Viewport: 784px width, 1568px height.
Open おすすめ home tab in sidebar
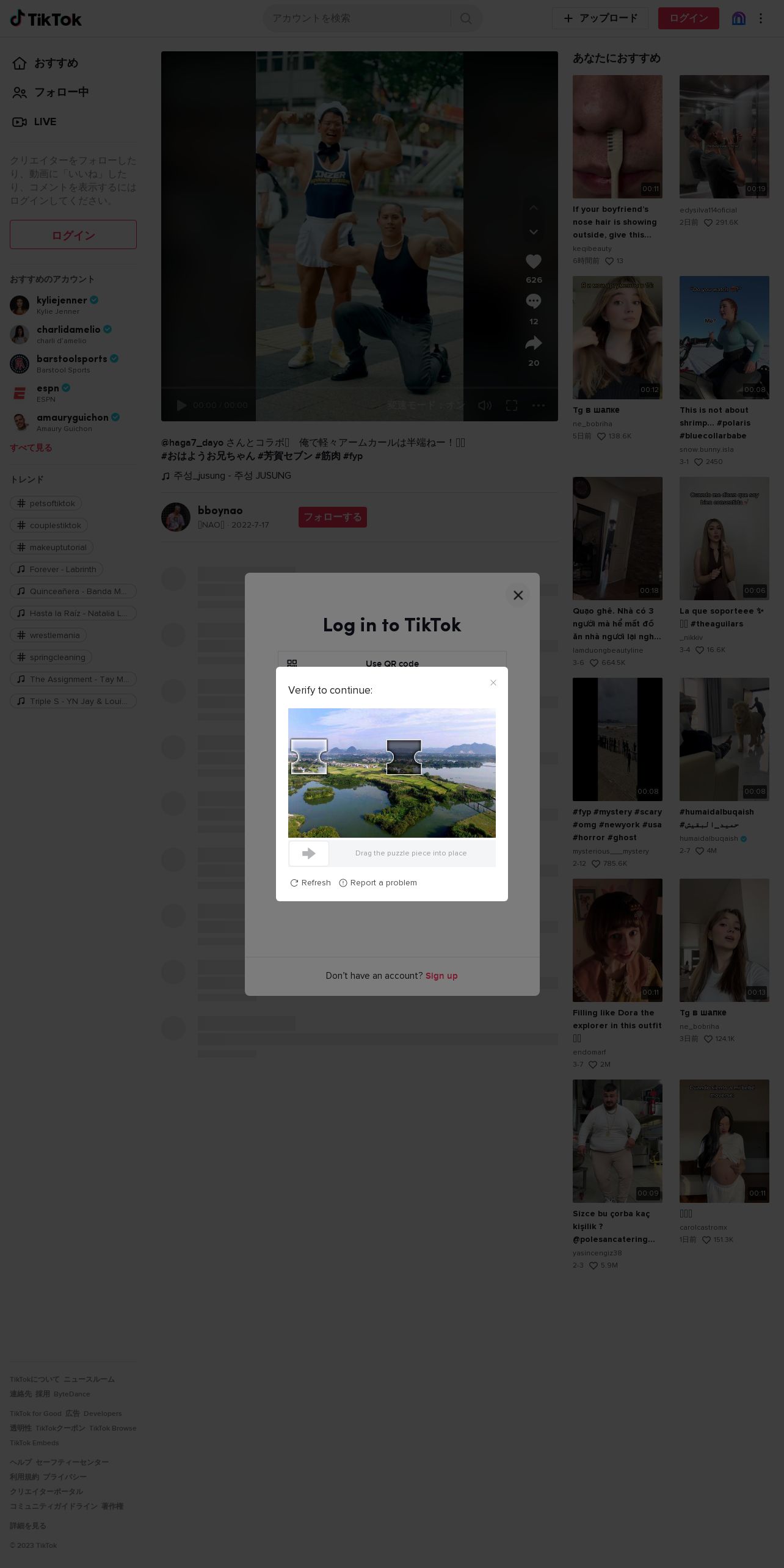(46, 63)
